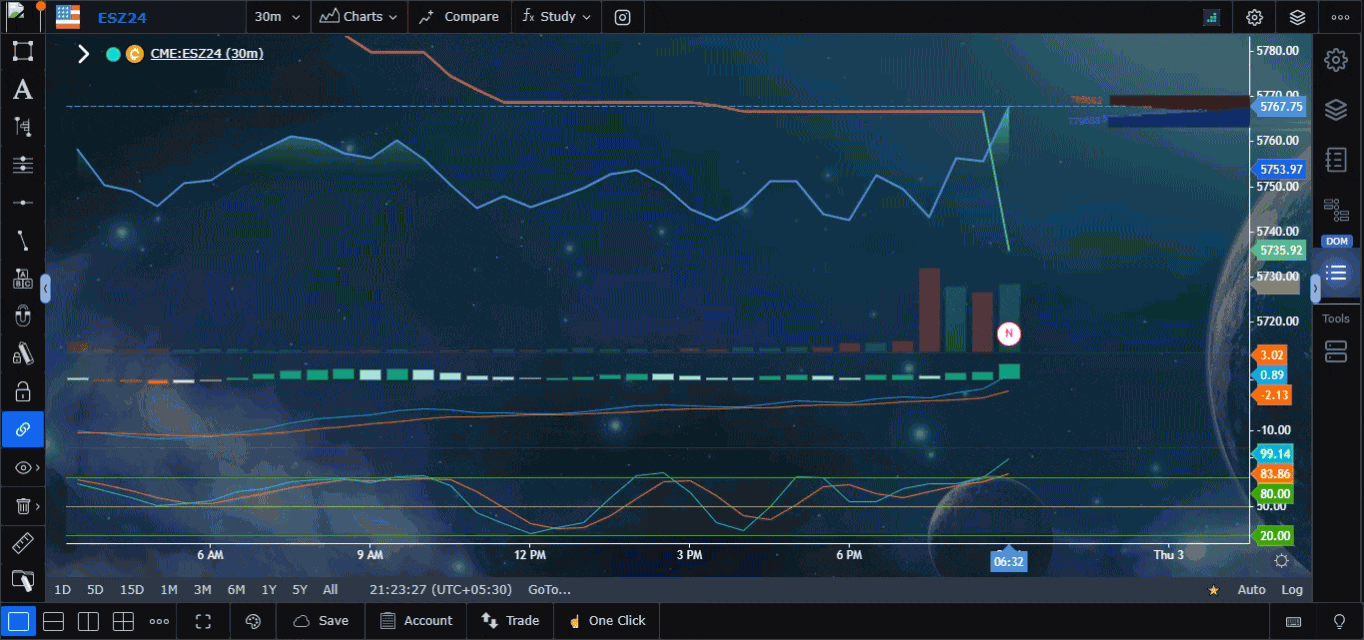Select the Measure ruler tool
This screenshot has width=1364, height=640.
22,543
